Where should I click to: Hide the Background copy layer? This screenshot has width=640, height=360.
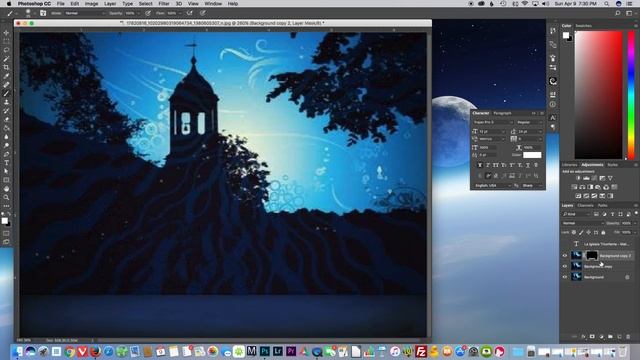click(x=565, y=266)
